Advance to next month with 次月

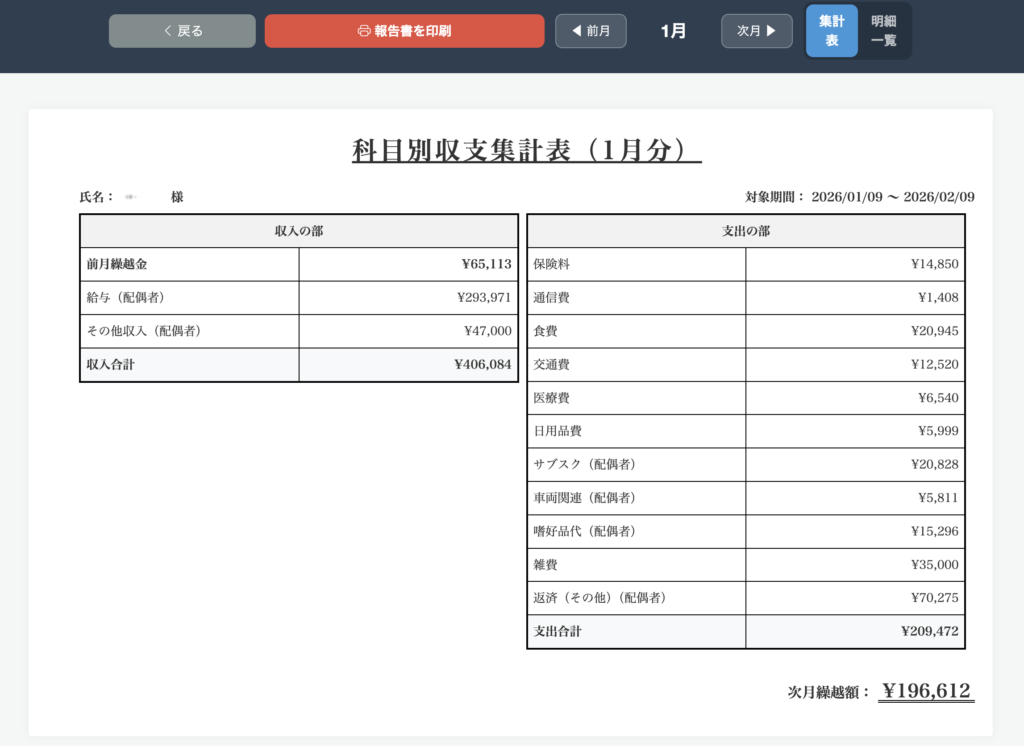(756, 31)
